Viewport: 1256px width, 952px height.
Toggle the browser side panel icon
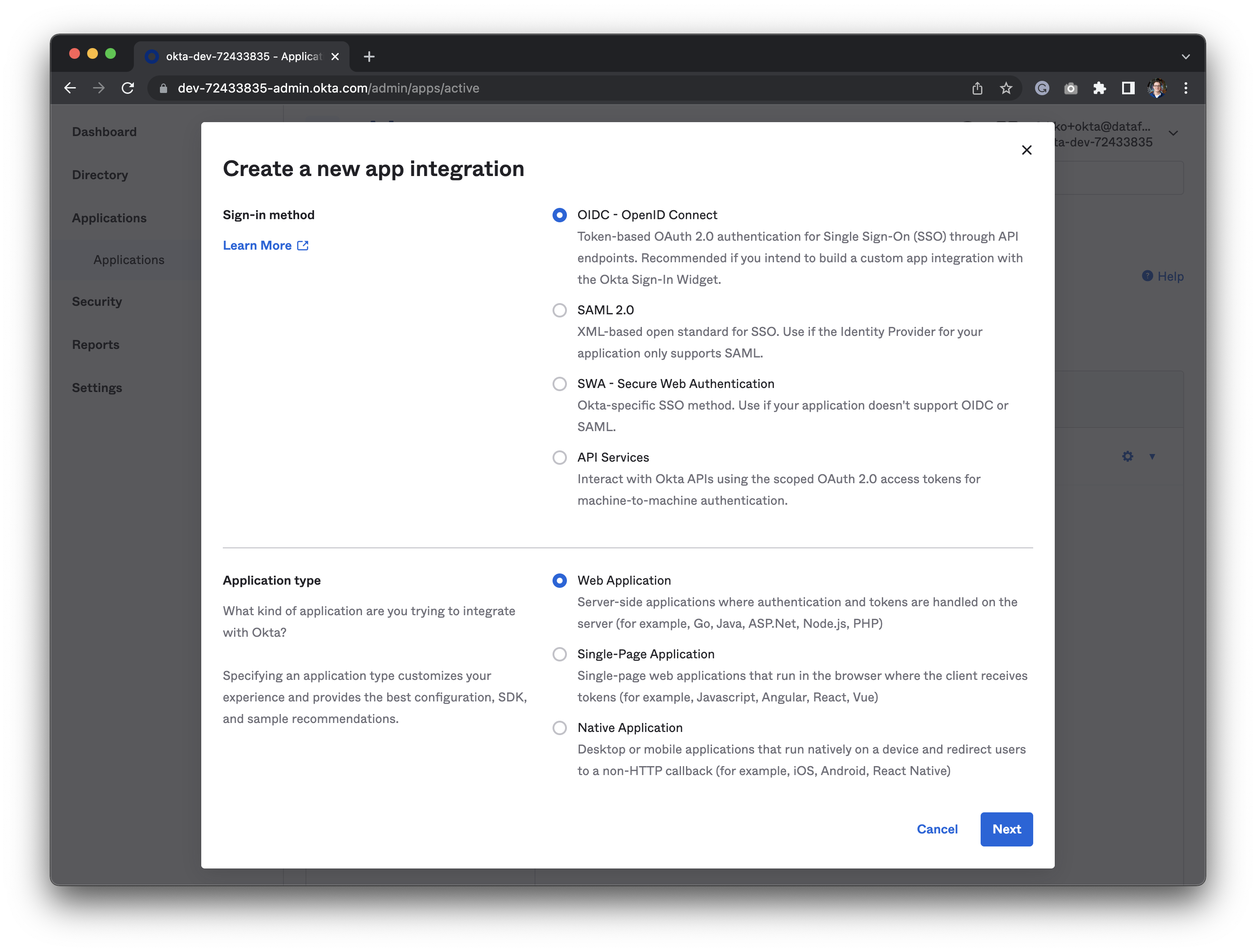pyautogui.click(x=1128, y=88)
